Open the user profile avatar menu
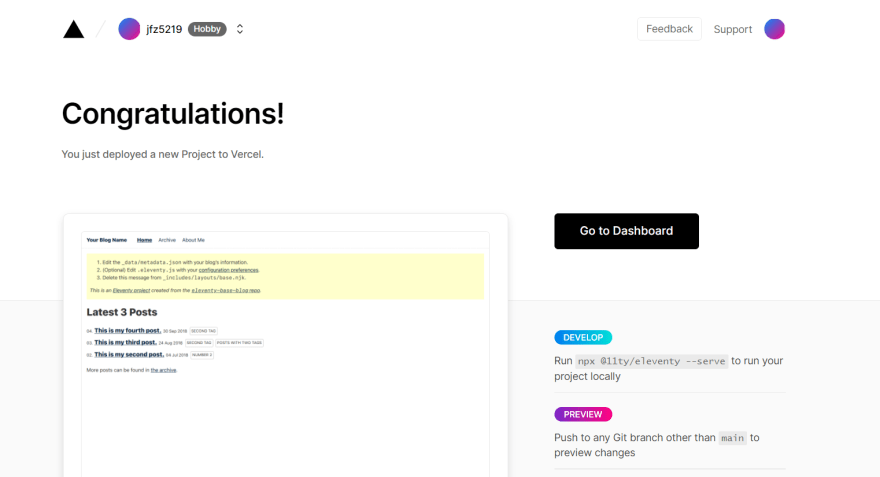Image resolution: width=880 pixels, height=477 pixels. click(774, 29)
